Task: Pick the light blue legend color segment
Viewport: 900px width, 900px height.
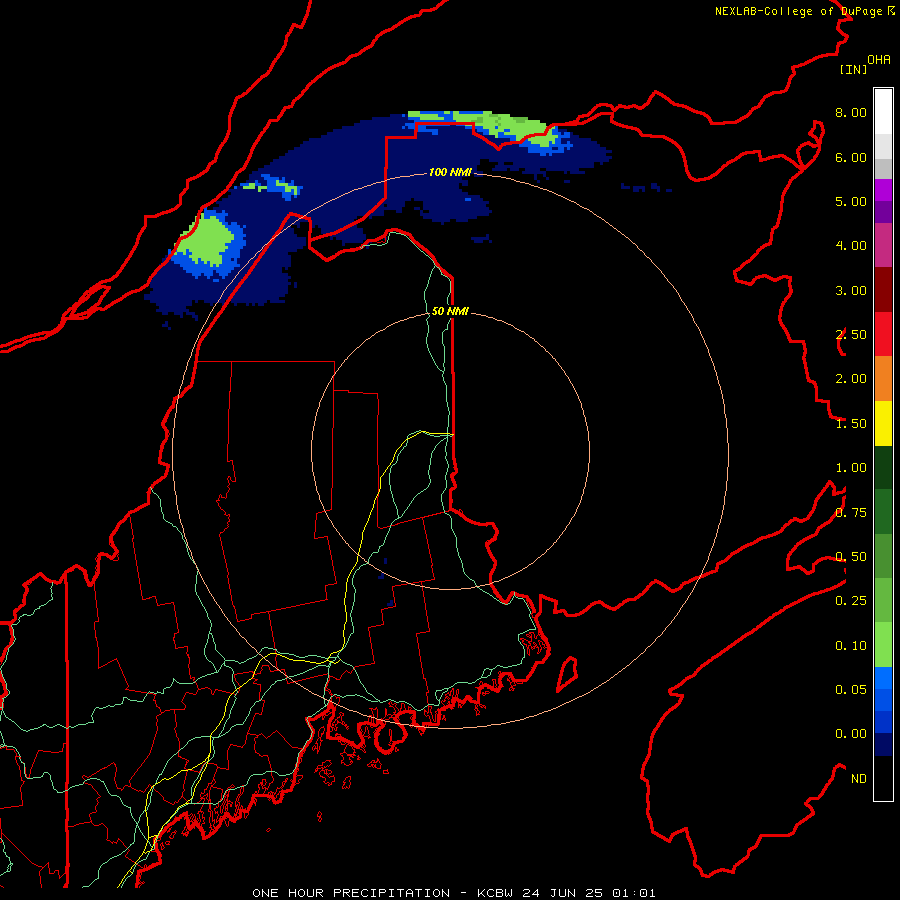Action: [883, 678]
